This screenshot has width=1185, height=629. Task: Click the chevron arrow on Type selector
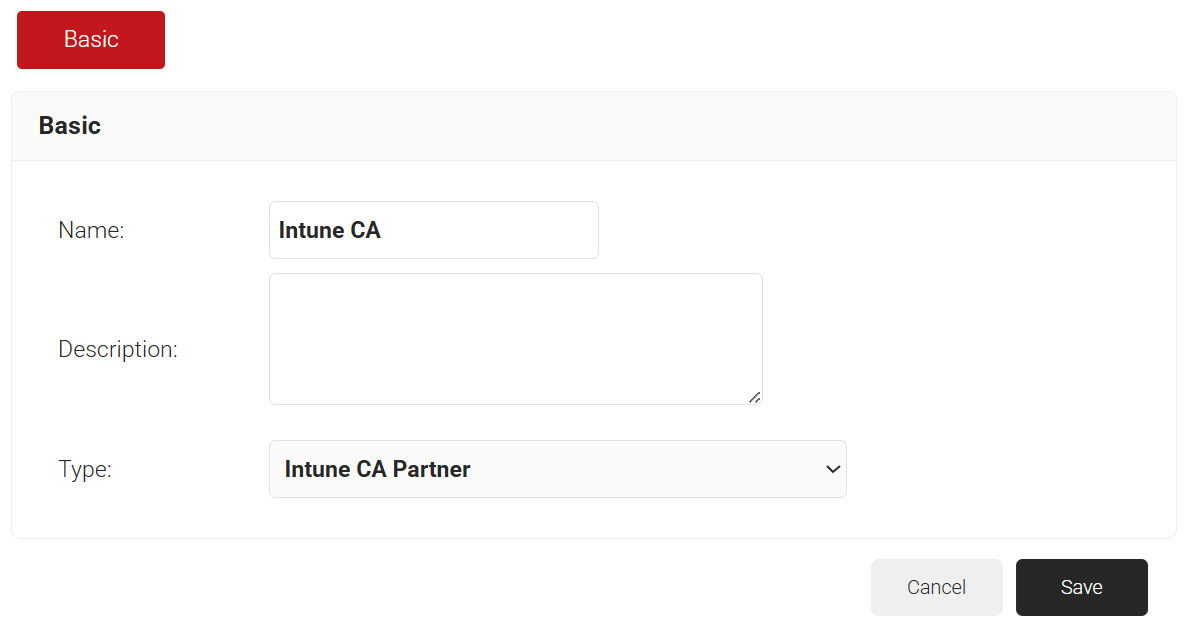coord(832,469)
